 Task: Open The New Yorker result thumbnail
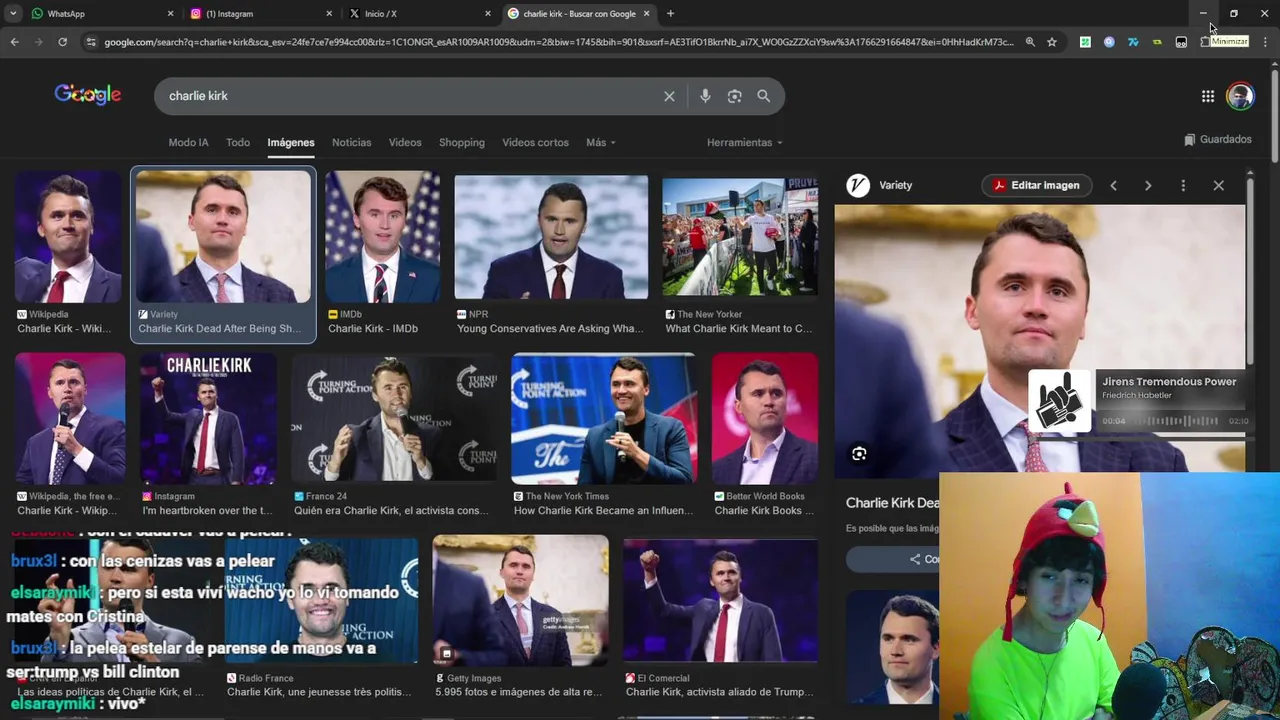740,237
